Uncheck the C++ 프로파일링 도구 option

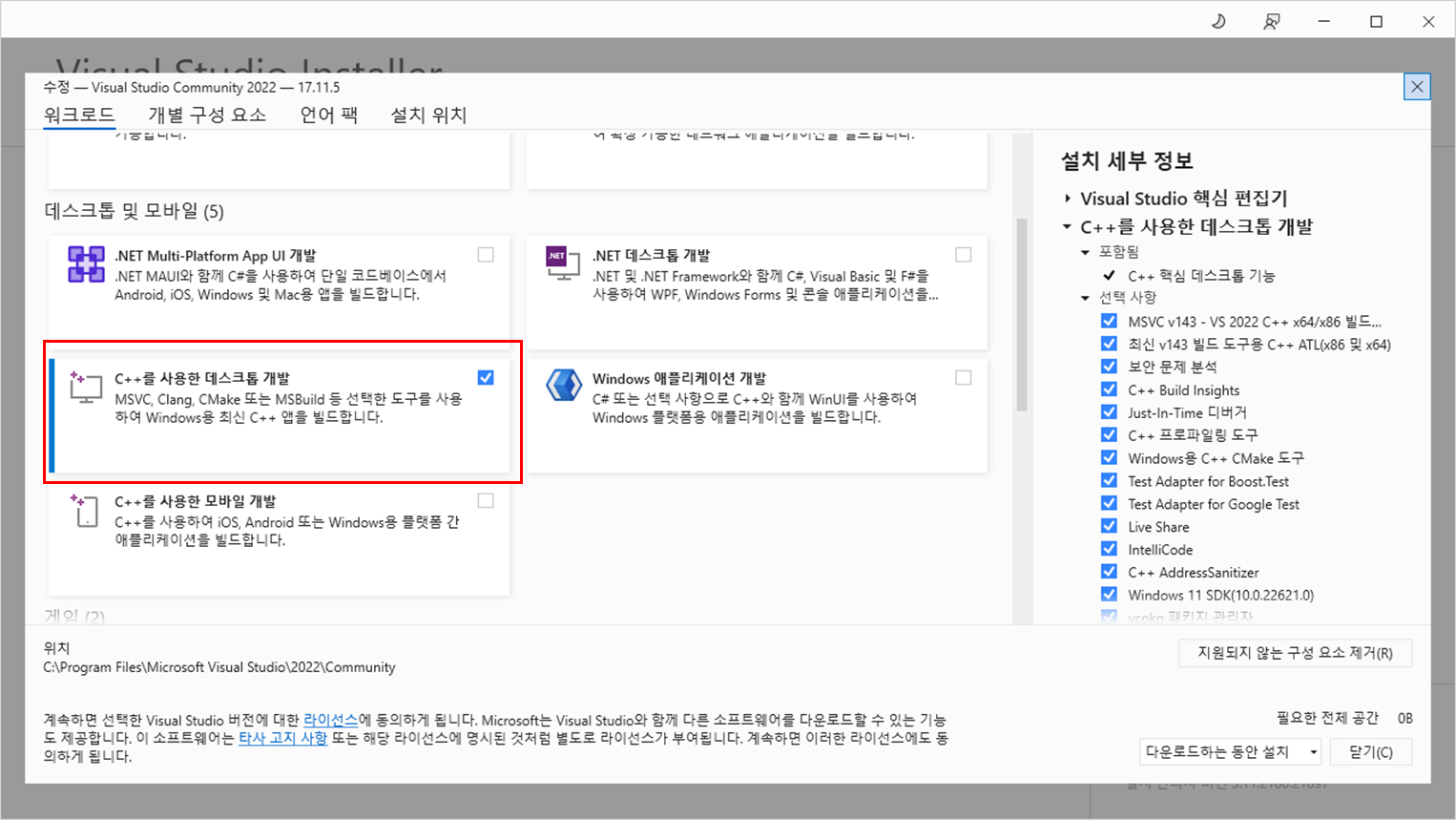coord(1109,434)
